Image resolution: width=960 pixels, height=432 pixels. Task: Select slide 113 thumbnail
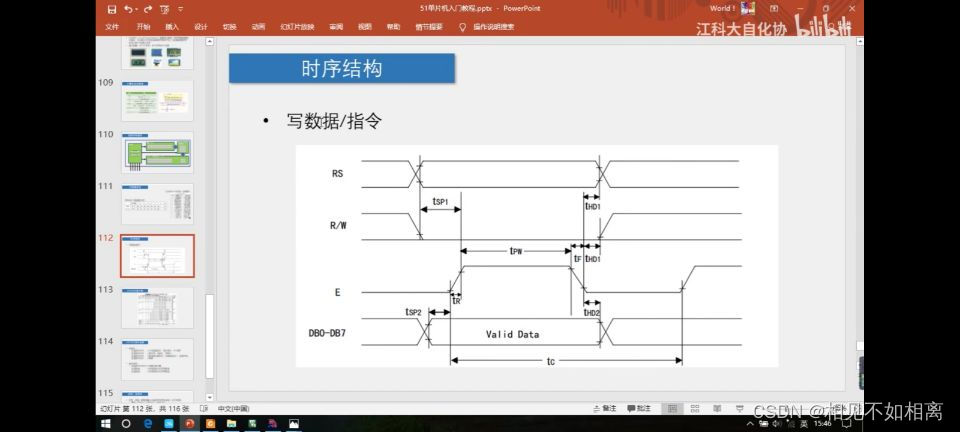157,308
